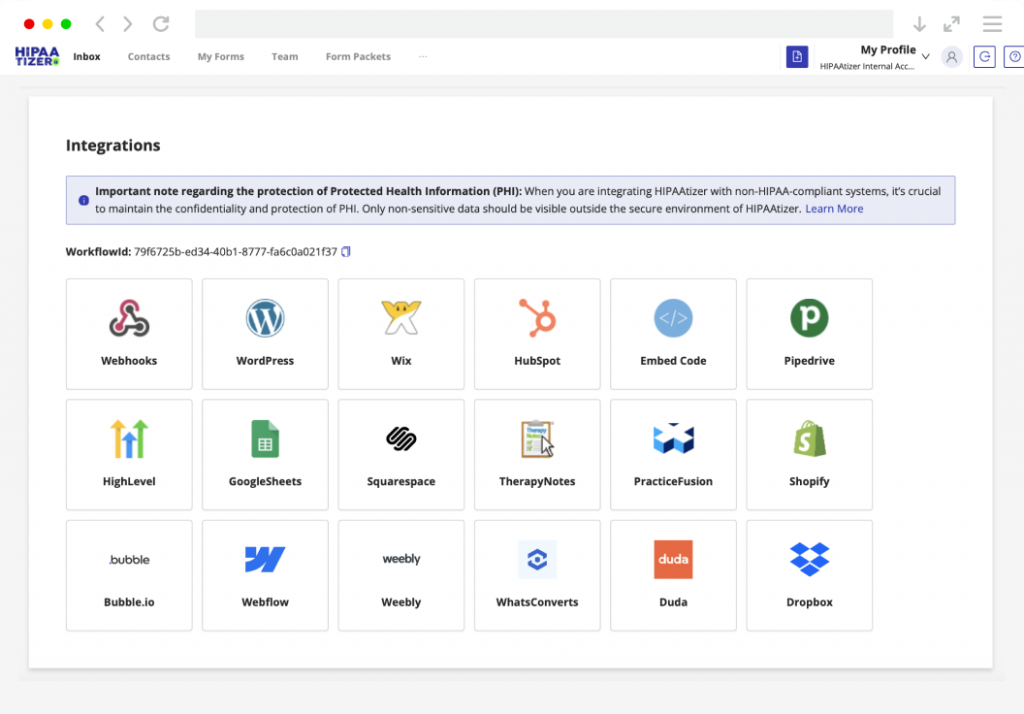1024x714 pixels.
Task: Choose the Wix integration icon
Action: pyautogui.click(x=401, y=317)
